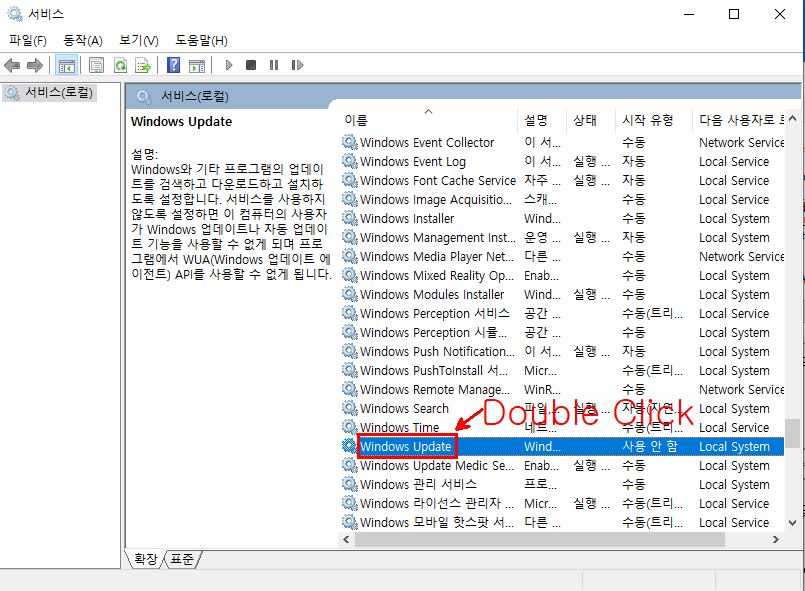805x591 pixels.
Task: Click the gear icon of Windows Update Medic Service
Action: [350, 465]
